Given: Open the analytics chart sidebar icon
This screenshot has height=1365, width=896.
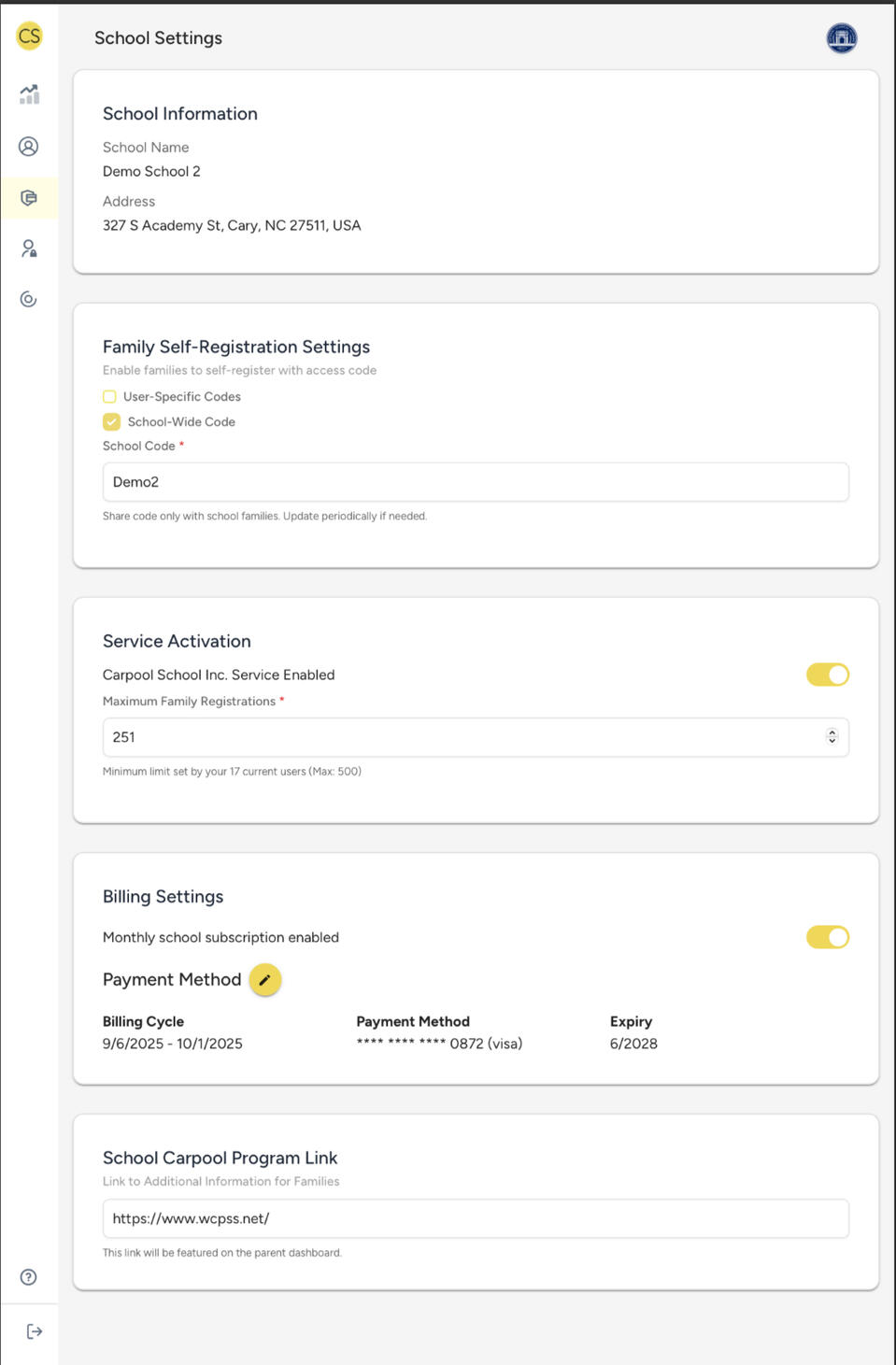Looking at the screenshot, I should click(29, 94).
